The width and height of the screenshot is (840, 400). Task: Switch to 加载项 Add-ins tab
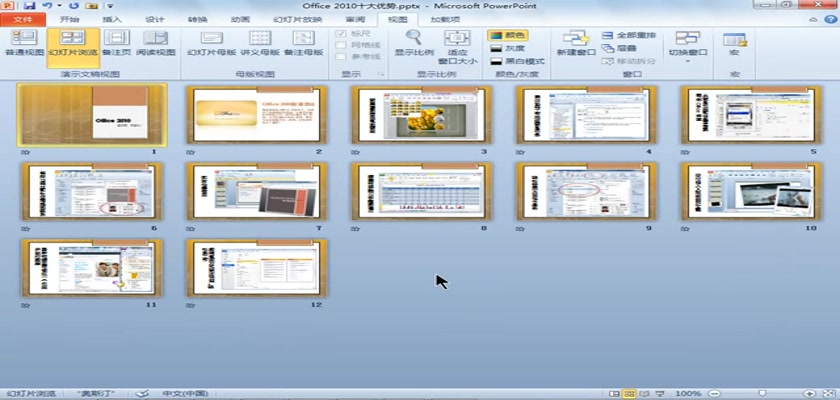click(445, 19)
